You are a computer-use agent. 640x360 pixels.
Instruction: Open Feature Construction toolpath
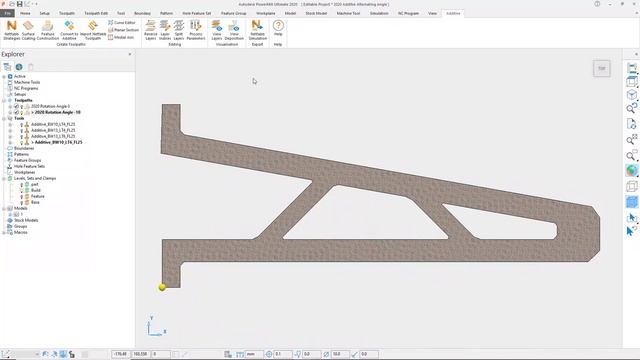click(x=48, y=30)
